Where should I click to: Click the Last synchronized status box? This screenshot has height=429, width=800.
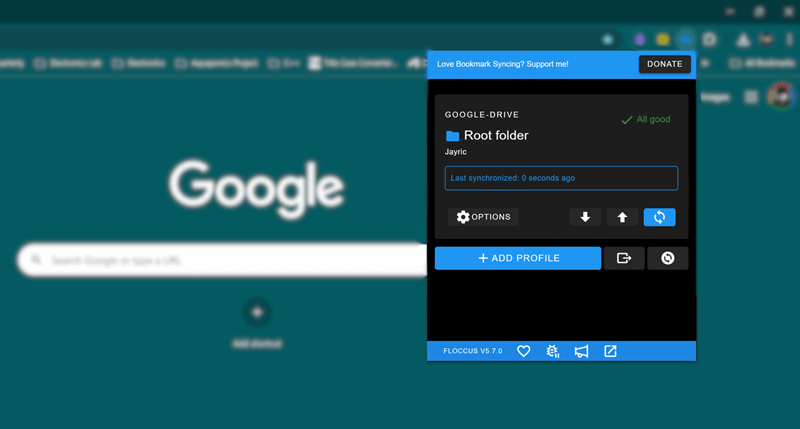pos(561,178)
